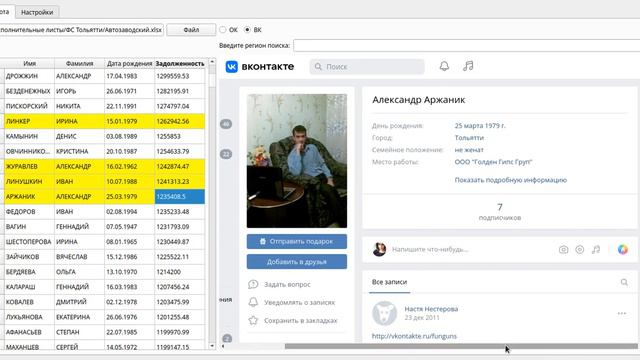Attach music via note icon in post box

596,249
